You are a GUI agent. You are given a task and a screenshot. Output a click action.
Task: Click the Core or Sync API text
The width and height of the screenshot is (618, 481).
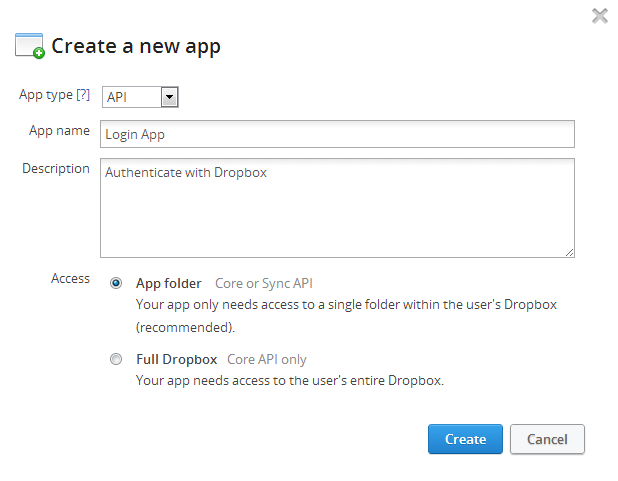[264, 283]
